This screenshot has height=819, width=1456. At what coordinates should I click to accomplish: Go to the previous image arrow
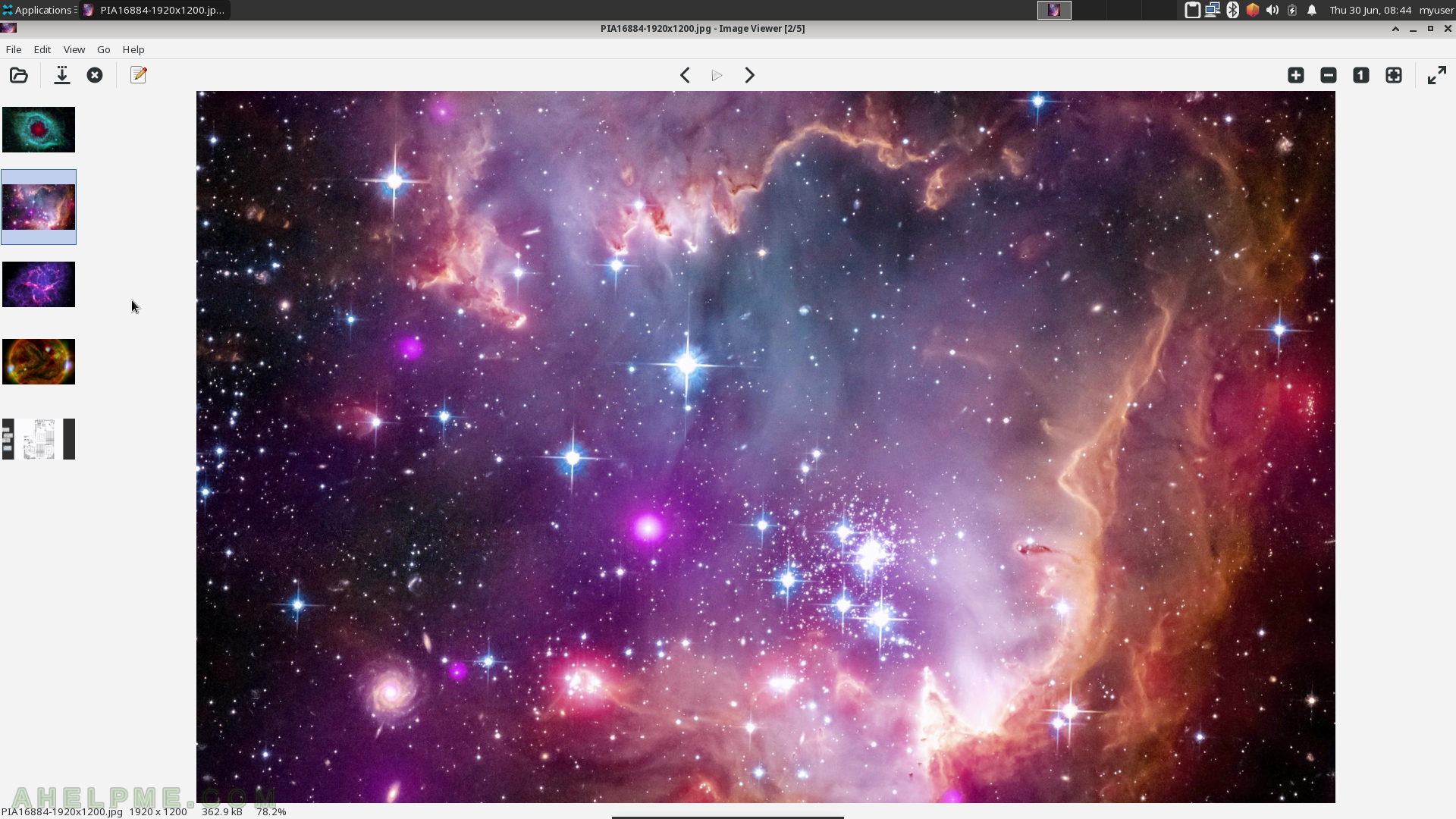685,75
